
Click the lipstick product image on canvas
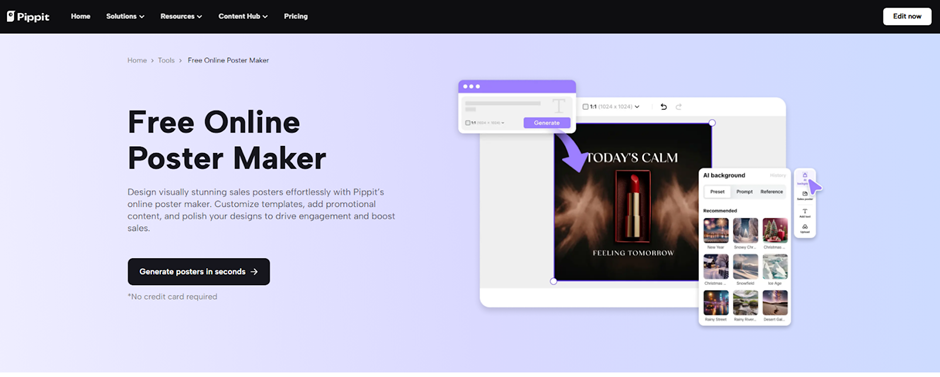[x=633, y=206]
